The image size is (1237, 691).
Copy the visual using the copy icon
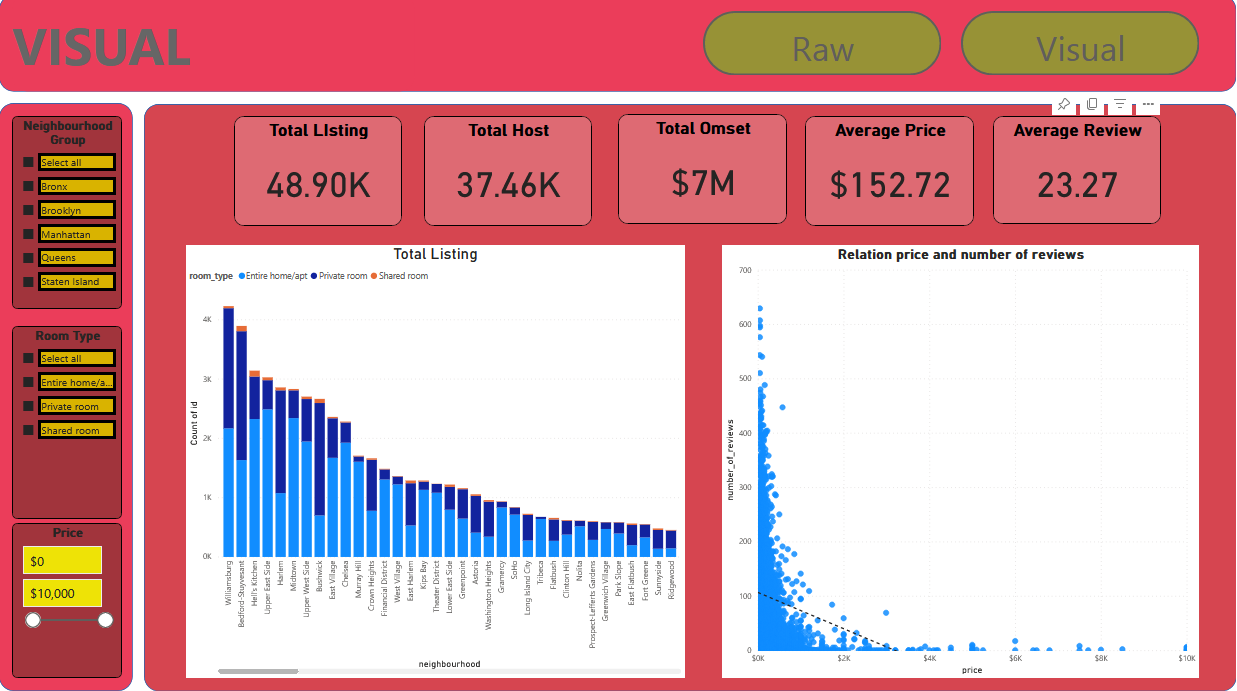(x=1092, y=104)
